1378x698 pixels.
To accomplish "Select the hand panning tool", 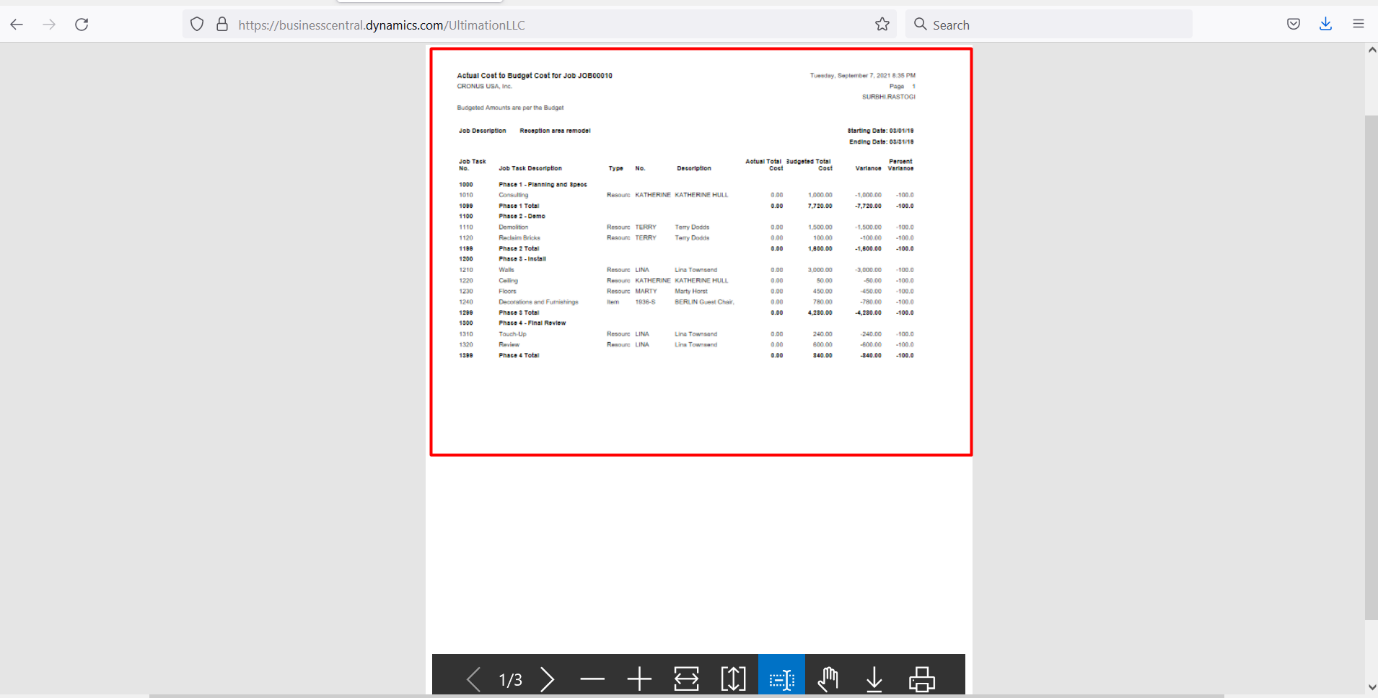I will coord(828,679).
